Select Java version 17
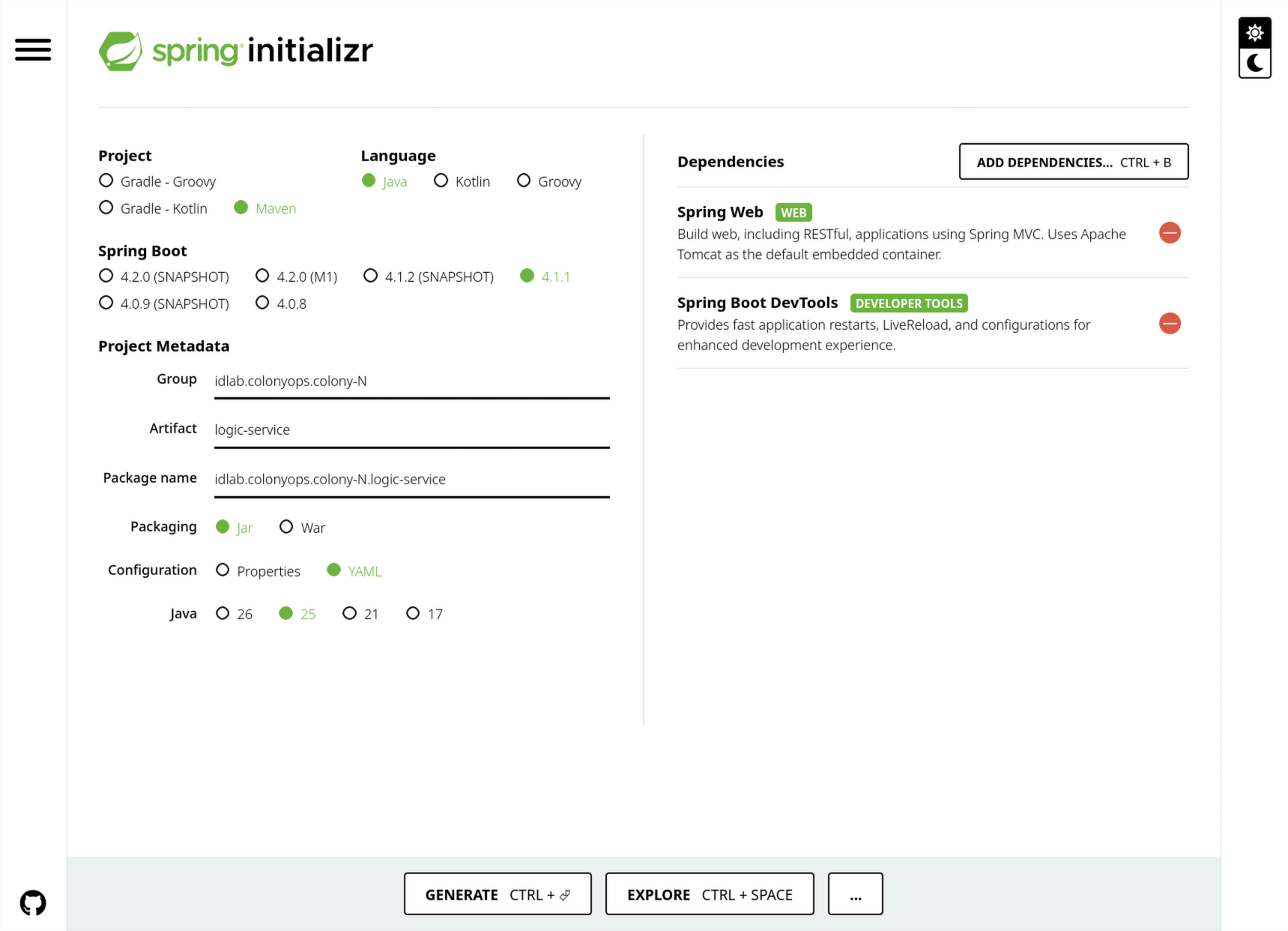 click(424, 614)
